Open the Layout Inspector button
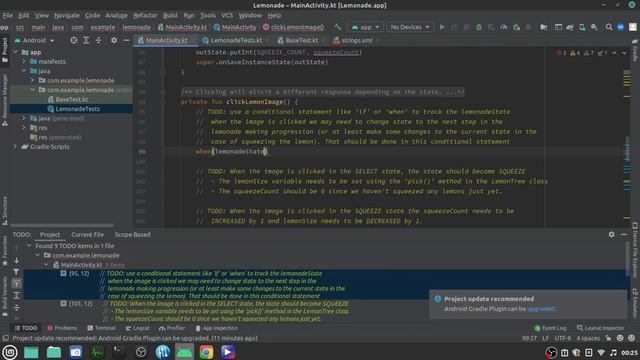Screen dimensions: 640x360 pos(600,328)
